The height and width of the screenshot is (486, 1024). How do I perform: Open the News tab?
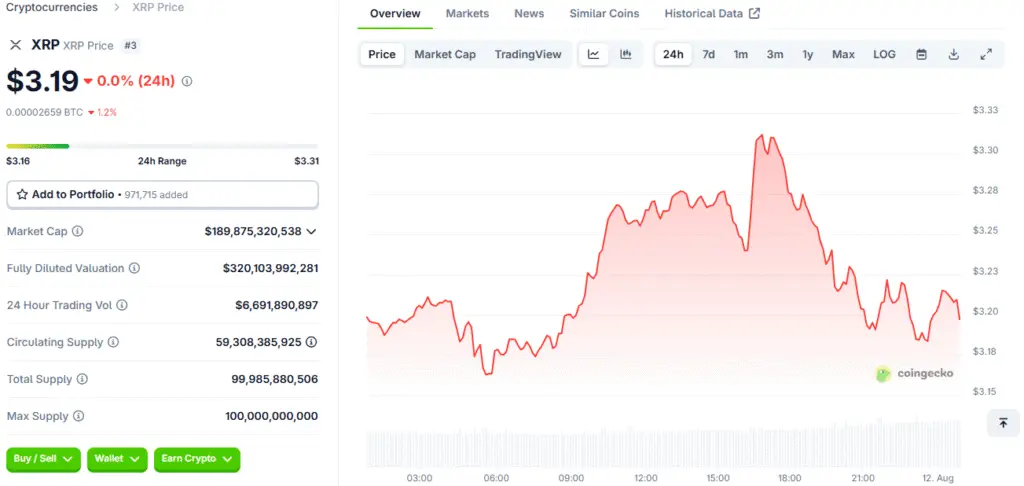coord(529,14)
